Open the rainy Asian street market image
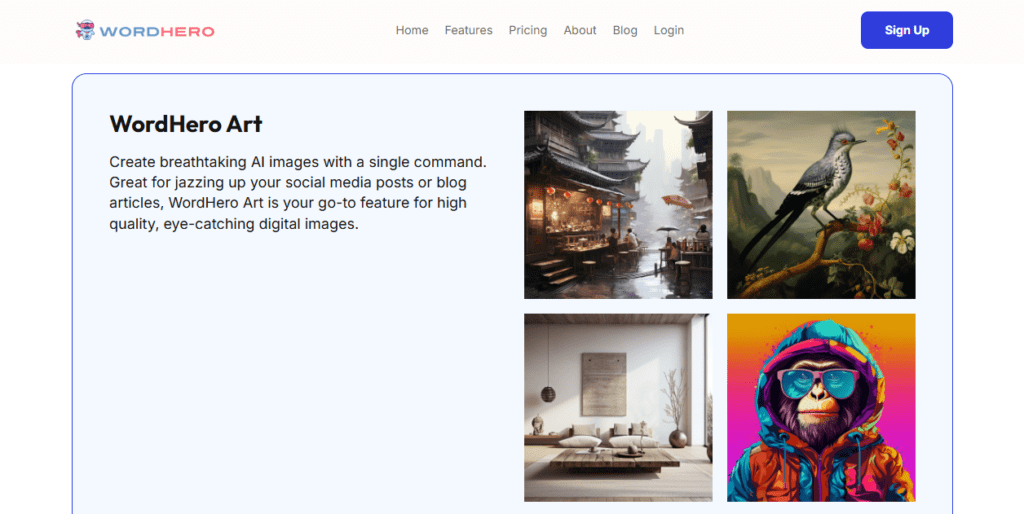The height and width of the screenshot is (514, 1024). point(618,204)
